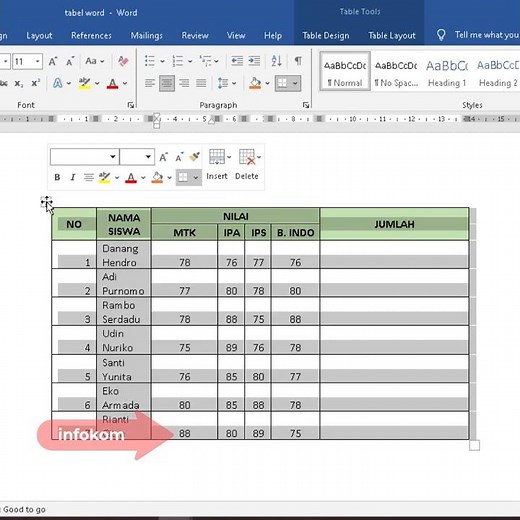
Task: Click Clear All Formatting icon
Action: click(x=123, y=61)
